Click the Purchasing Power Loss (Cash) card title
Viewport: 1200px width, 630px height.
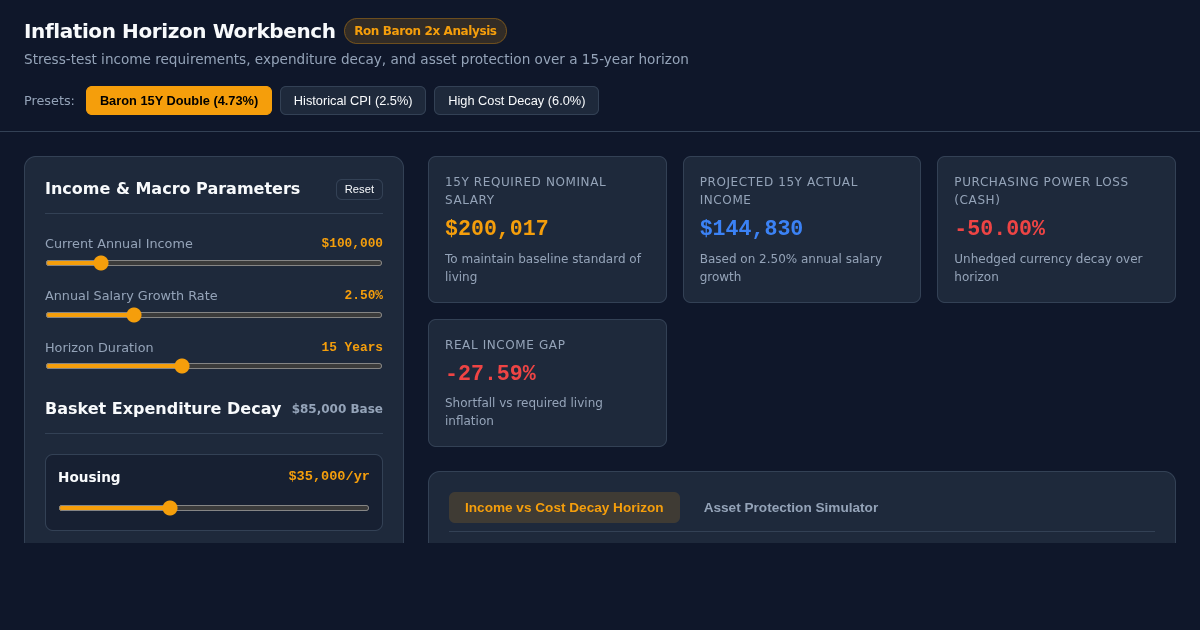tap(1041, 191)
